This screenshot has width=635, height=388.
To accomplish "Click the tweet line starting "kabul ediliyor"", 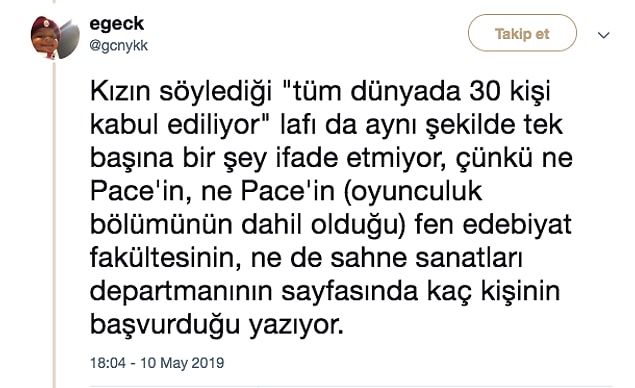I will pyautogui.click(x=326, y=125).
